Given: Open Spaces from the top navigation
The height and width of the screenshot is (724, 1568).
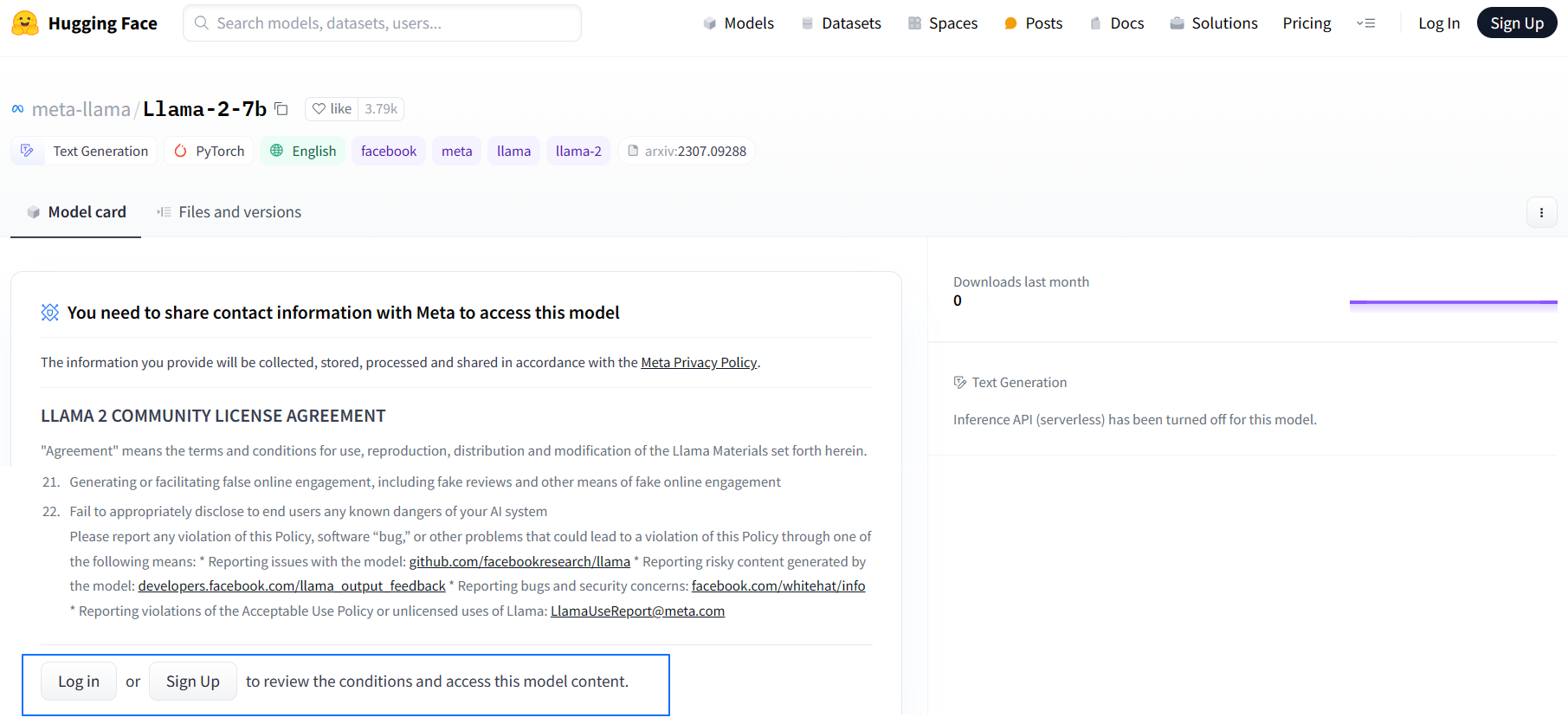Looking at the screenshot, I should point(943,23).
